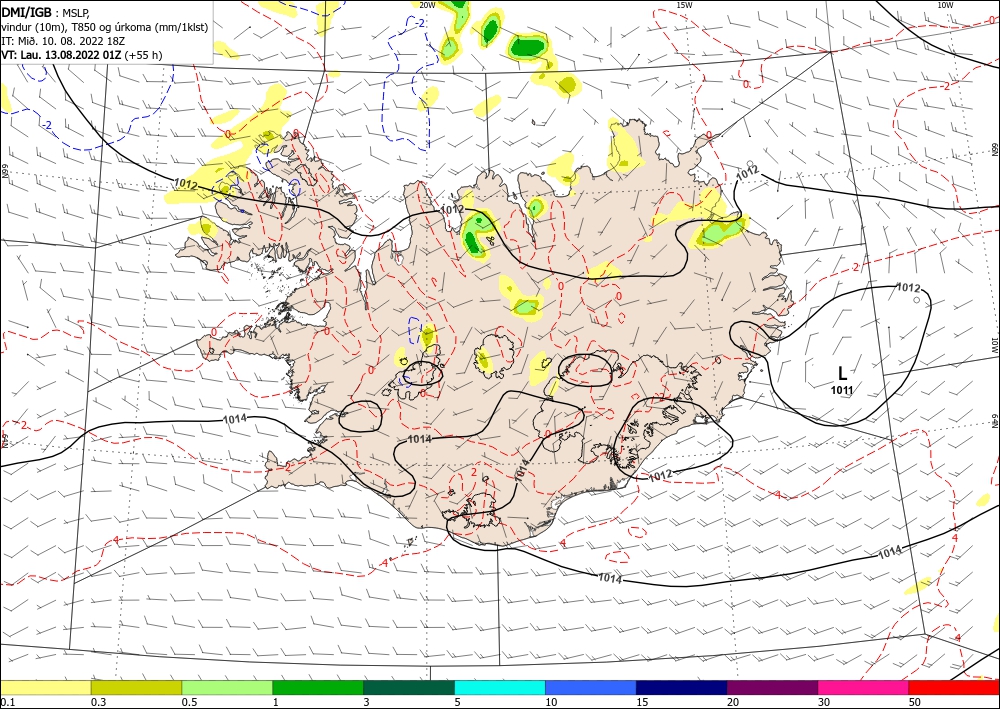Click the legend scale value '0.1'
The height and width of the screenshot is (709, 1000).
(6, 702)
